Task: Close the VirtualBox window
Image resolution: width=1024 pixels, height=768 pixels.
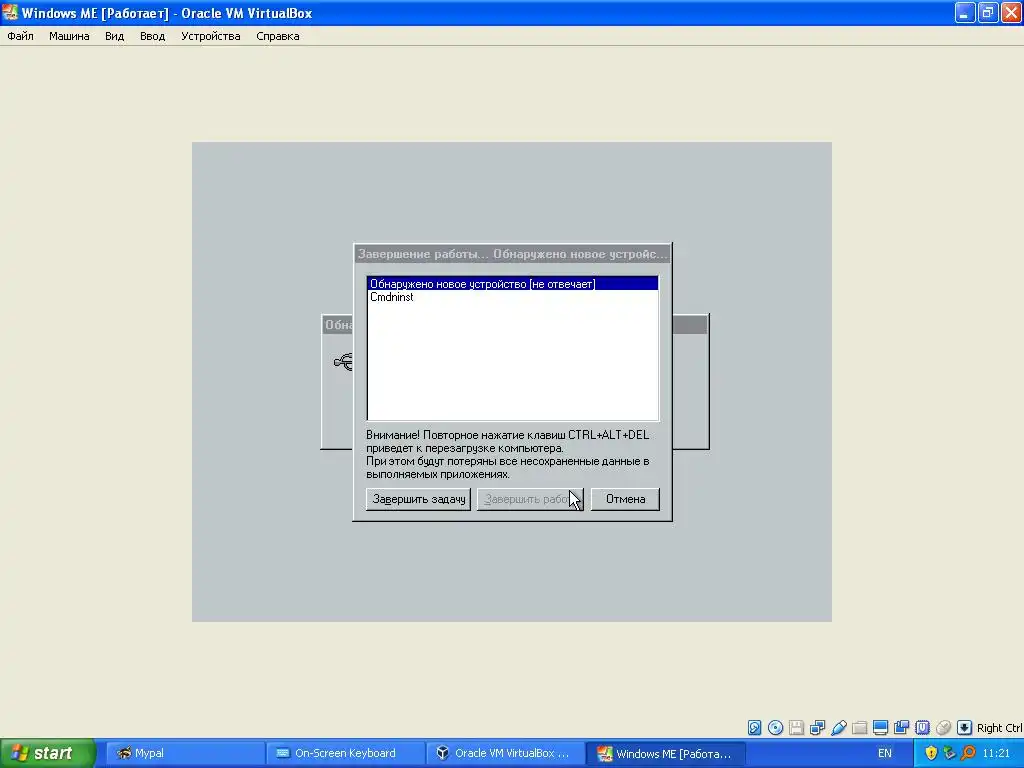Action: [x=1011, y=12]
